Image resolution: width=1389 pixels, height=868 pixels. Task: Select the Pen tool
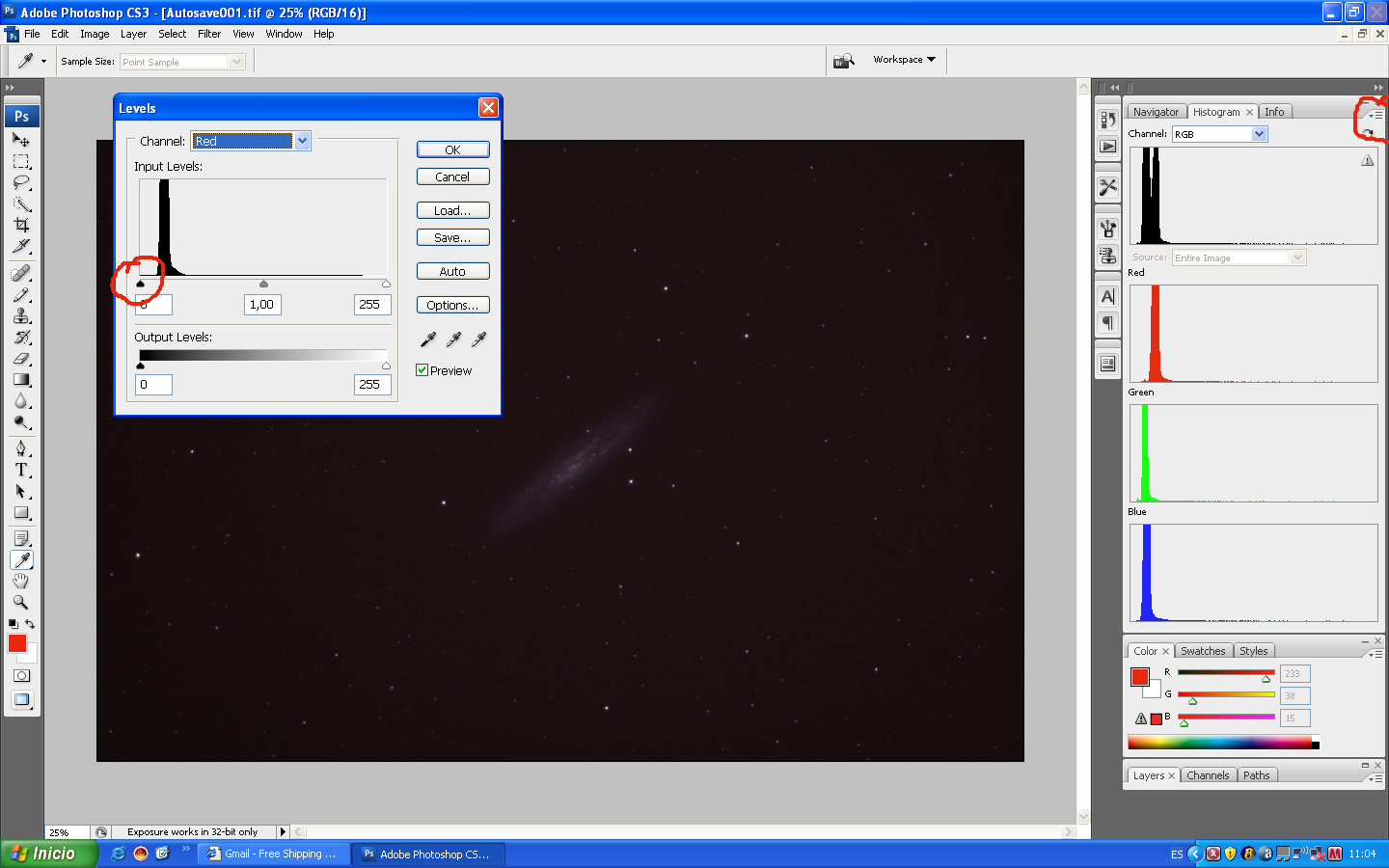(21, 448)
